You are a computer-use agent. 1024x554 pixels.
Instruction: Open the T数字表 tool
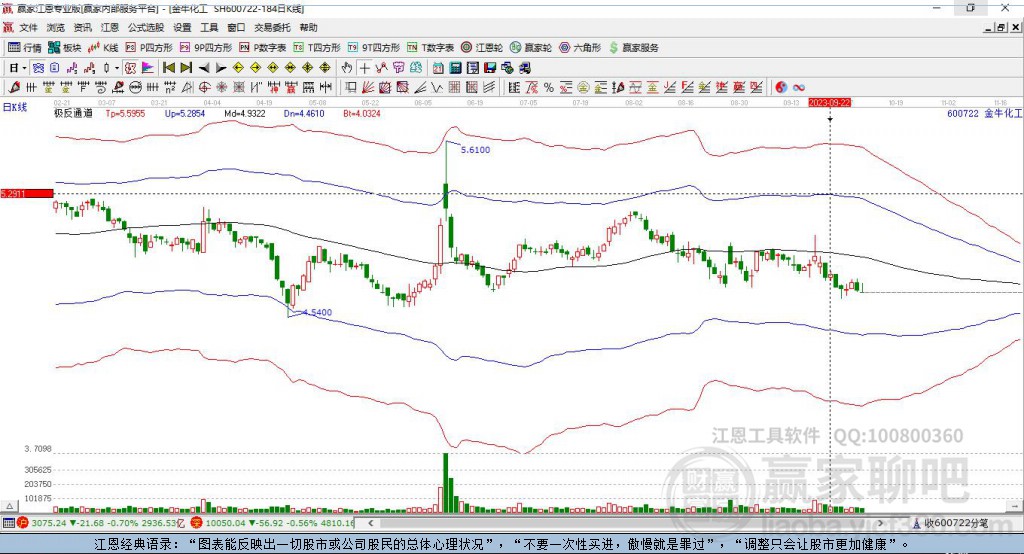pos(430,48)
